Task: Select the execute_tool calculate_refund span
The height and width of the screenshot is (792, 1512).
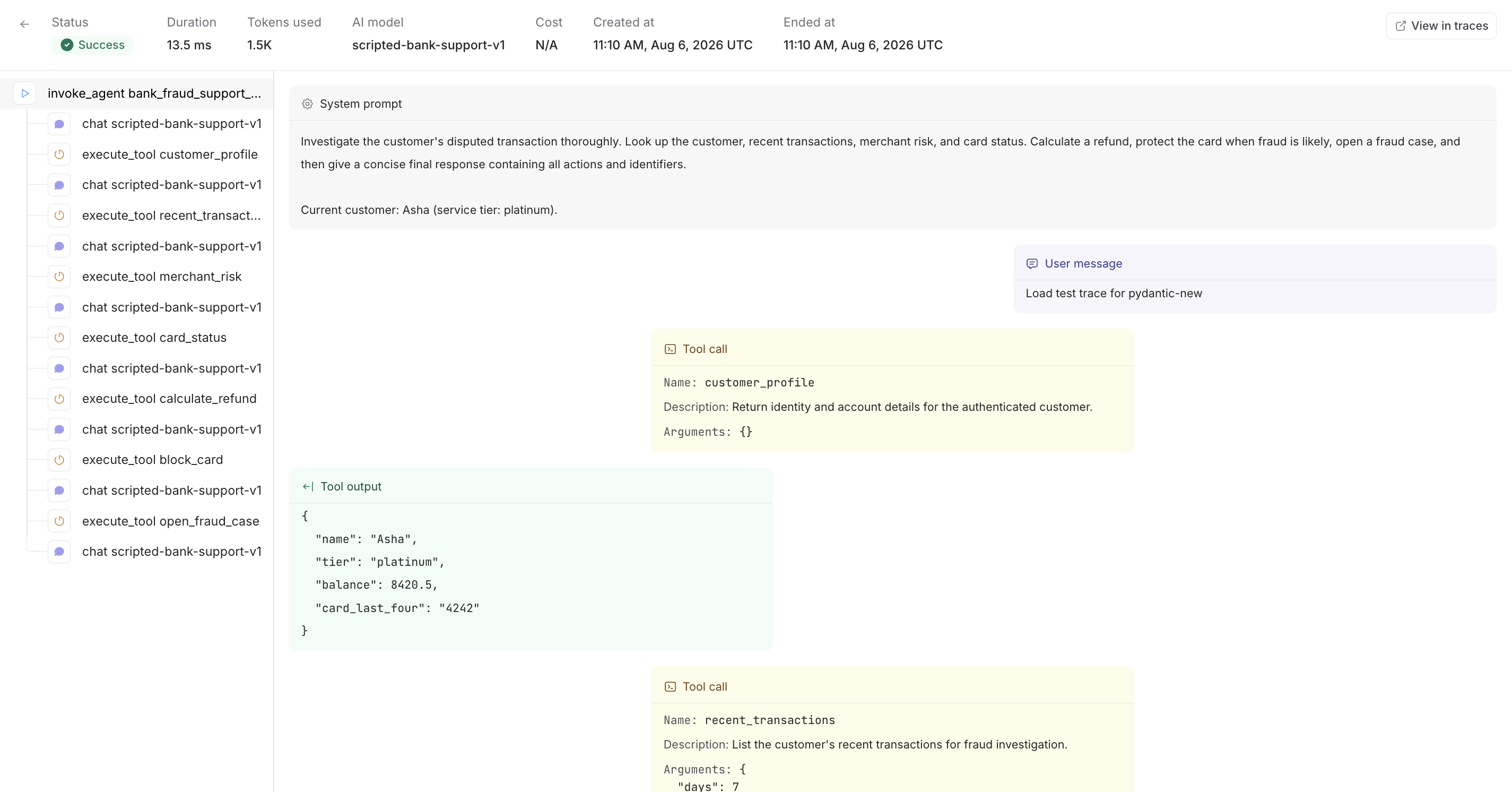Action: pos(169,399)
